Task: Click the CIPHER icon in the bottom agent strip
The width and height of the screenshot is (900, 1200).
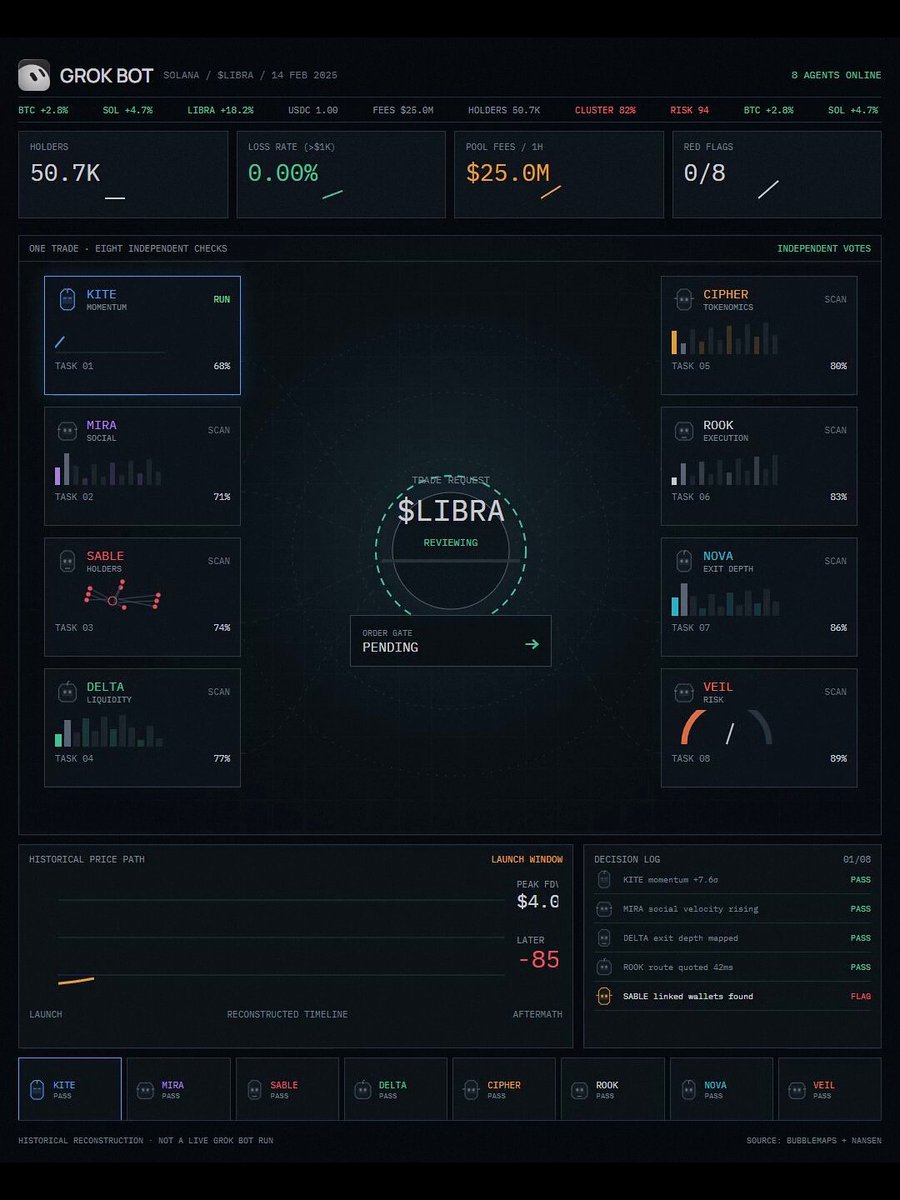Action: point(471,1089)
